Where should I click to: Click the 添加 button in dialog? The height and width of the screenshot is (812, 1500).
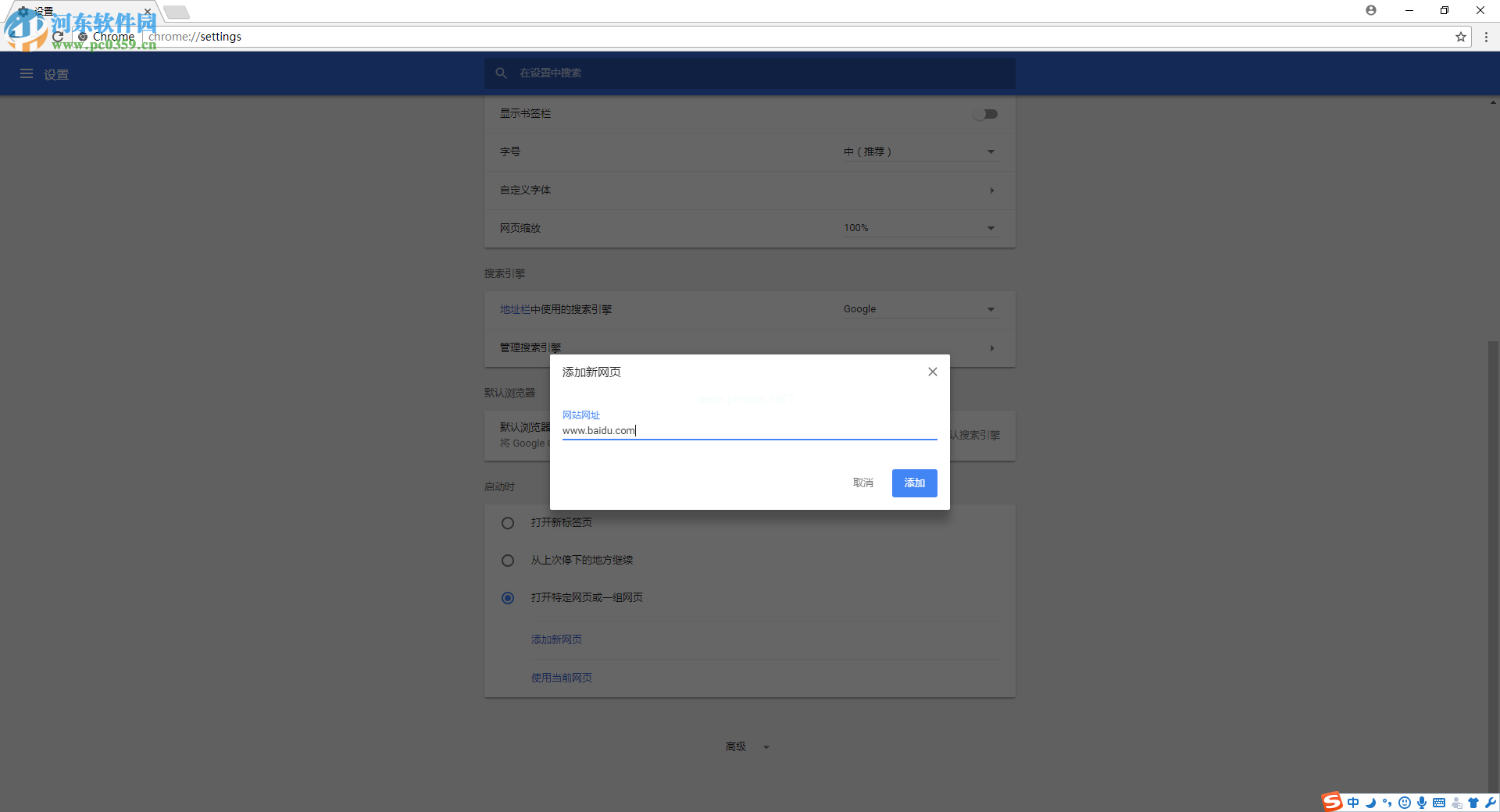(914, 483)
